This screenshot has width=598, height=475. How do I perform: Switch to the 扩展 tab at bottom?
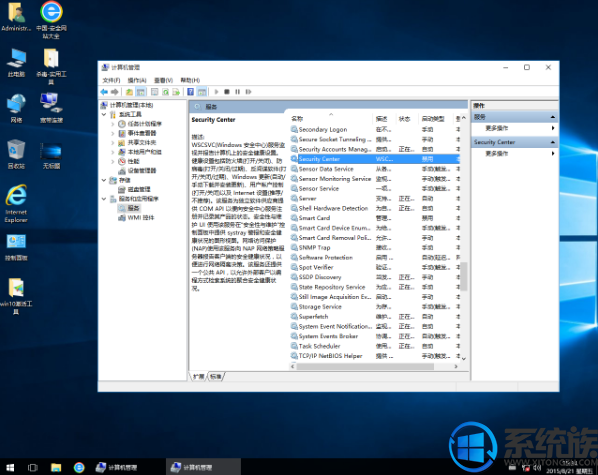(x=199, y=377)
